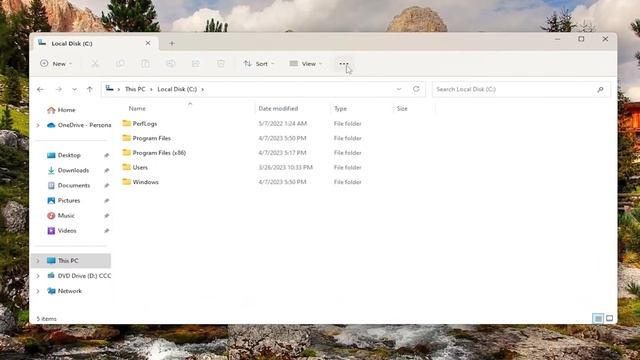Image resolution: width=640 pixels, height=360 pixels.
Task: Open the address bar history dropdown
Action: pyautogui.click(x=399, y=89)
